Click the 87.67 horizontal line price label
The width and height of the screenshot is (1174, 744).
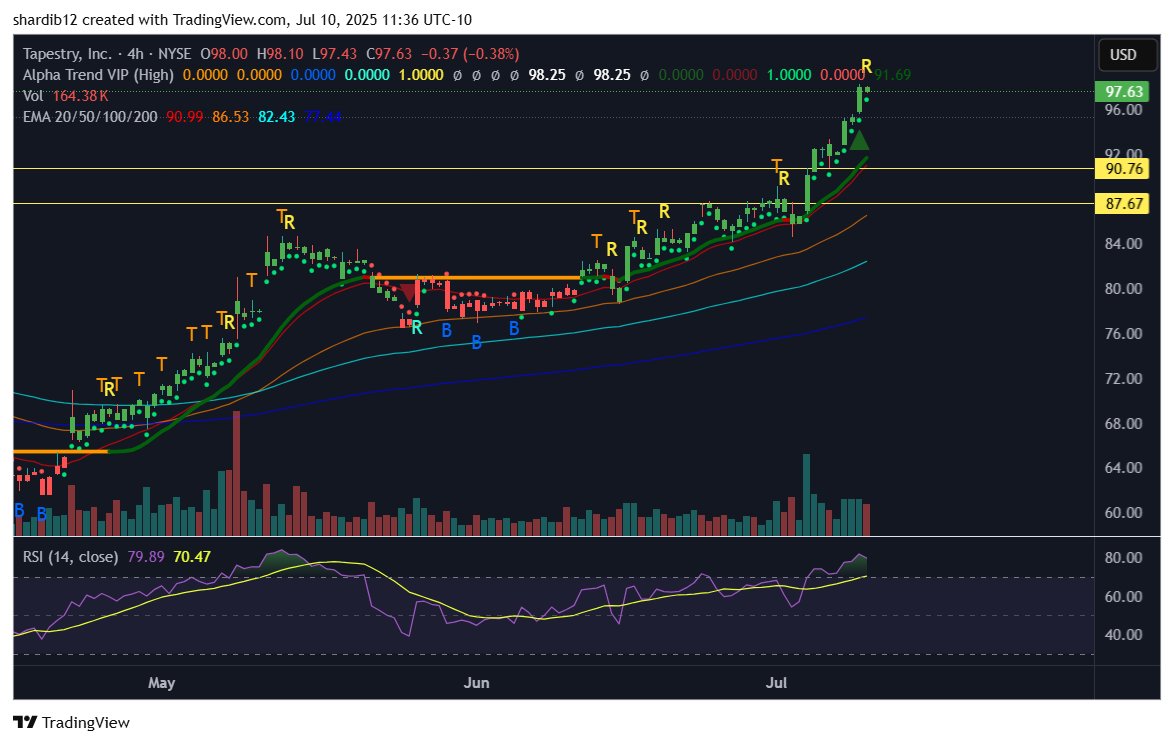point(1124,204)
